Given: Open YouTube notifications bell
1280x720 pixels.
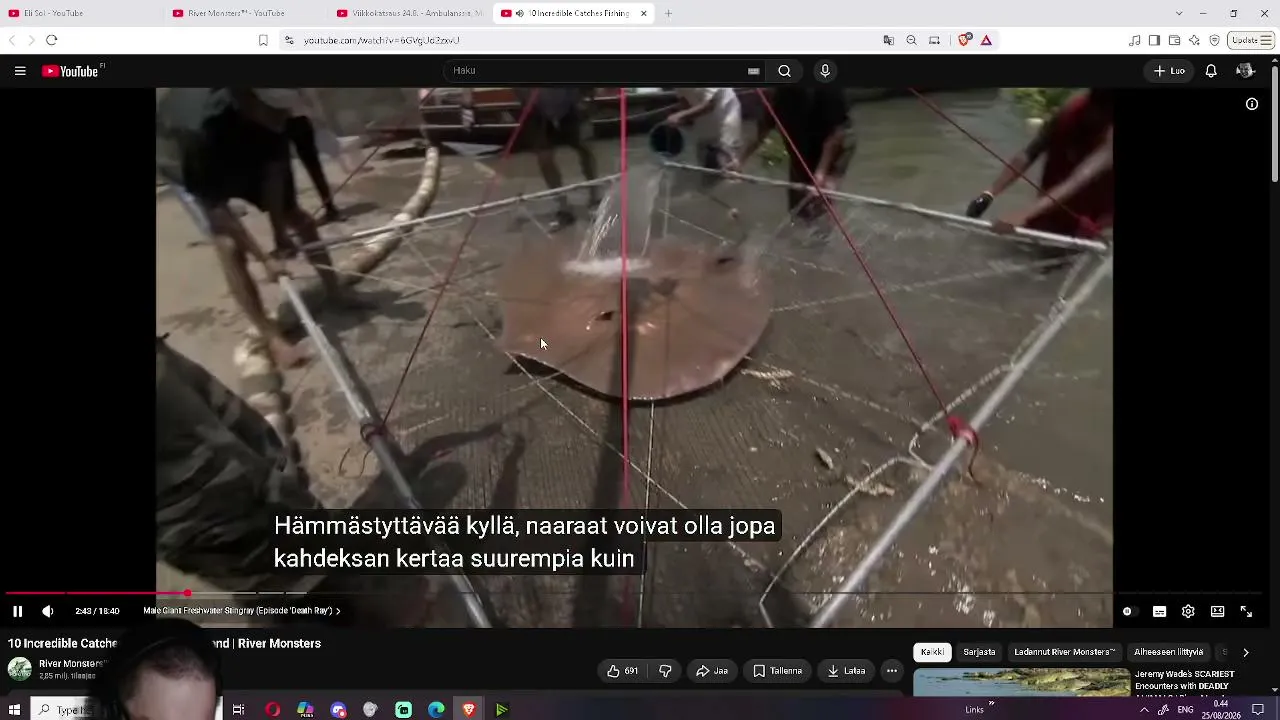Looking at the screenshot, I should coord(1211,71).
